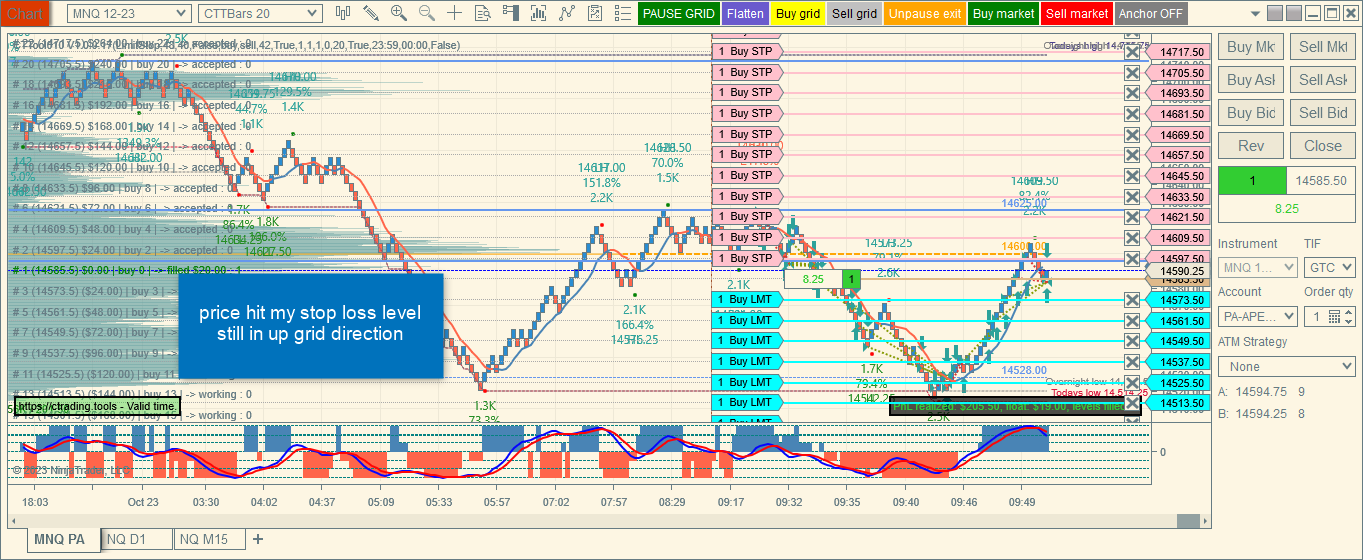Open the ATM Strategy None dropdown
Viewport: 1363px width, 560px height.
(1286, 367)
